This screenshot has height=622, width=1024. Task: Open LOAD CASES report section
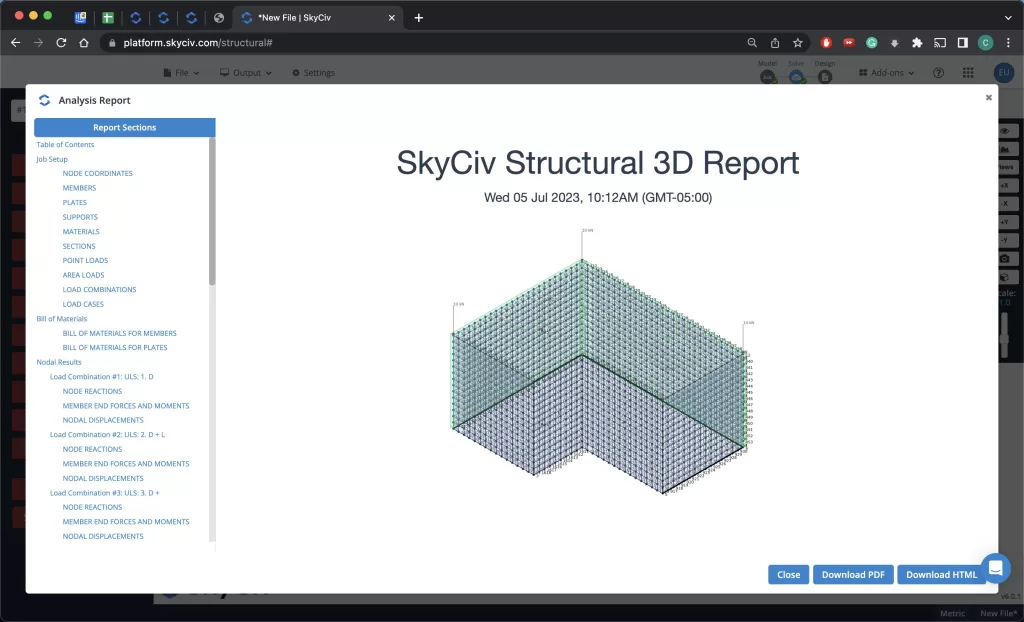tap(83, 304)
